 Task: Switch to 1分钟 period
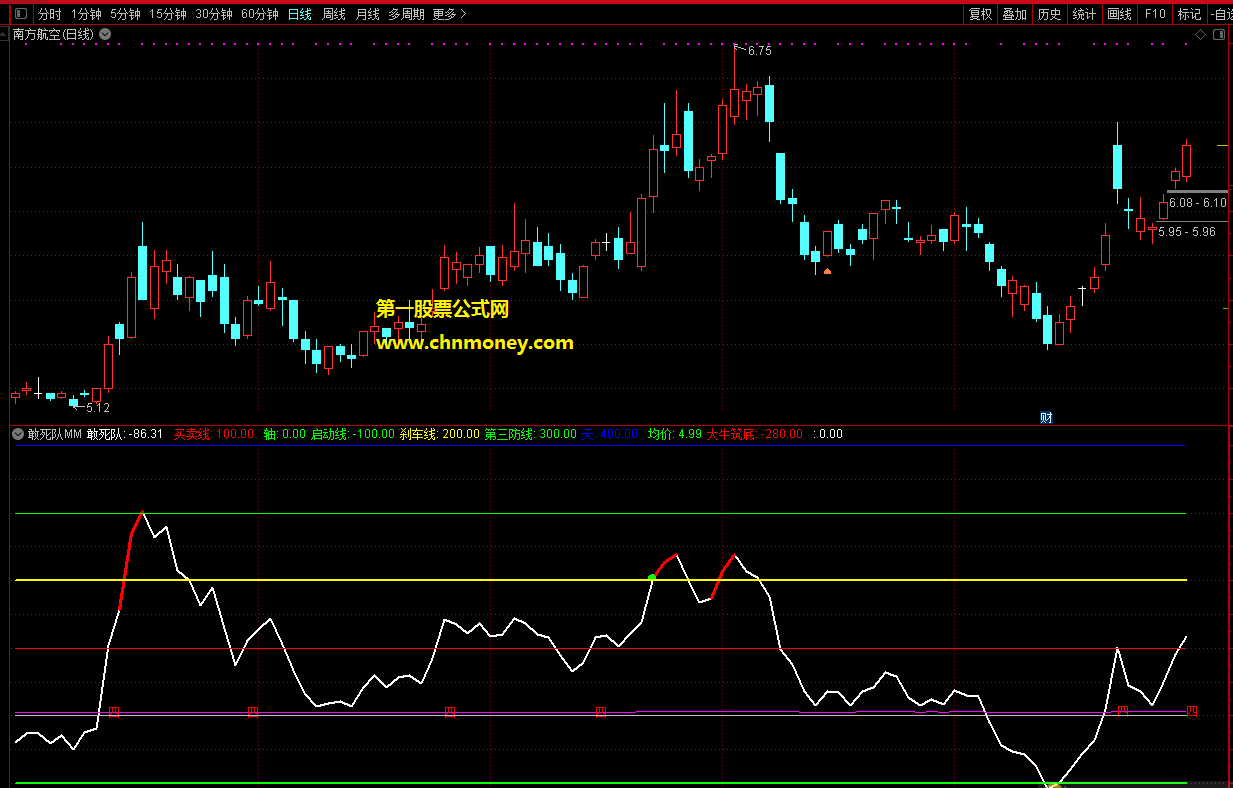pyautogui.click(x=86, y=14)
